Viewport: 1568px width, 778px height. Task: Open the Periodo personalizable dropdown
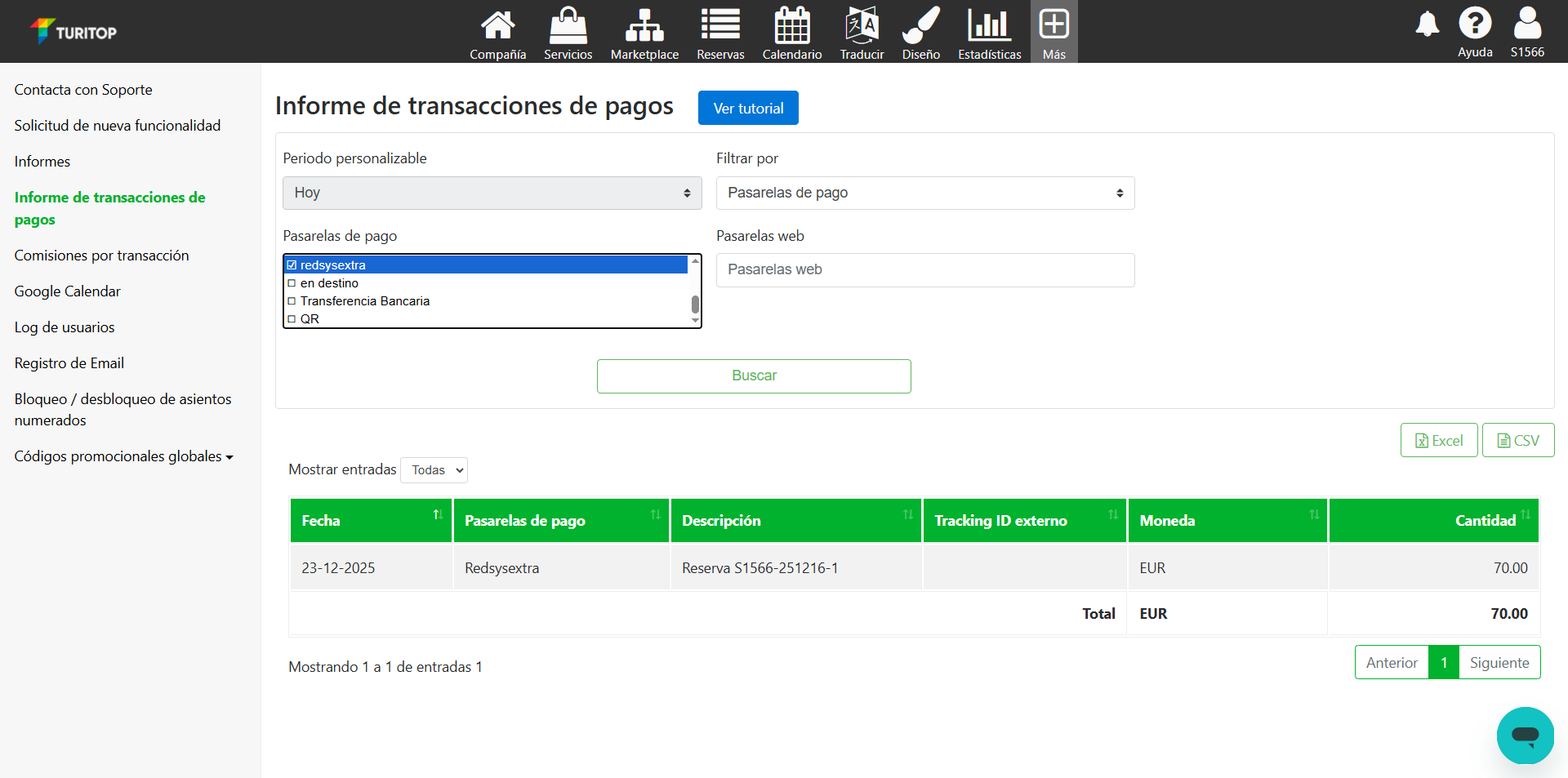[491, 193]
